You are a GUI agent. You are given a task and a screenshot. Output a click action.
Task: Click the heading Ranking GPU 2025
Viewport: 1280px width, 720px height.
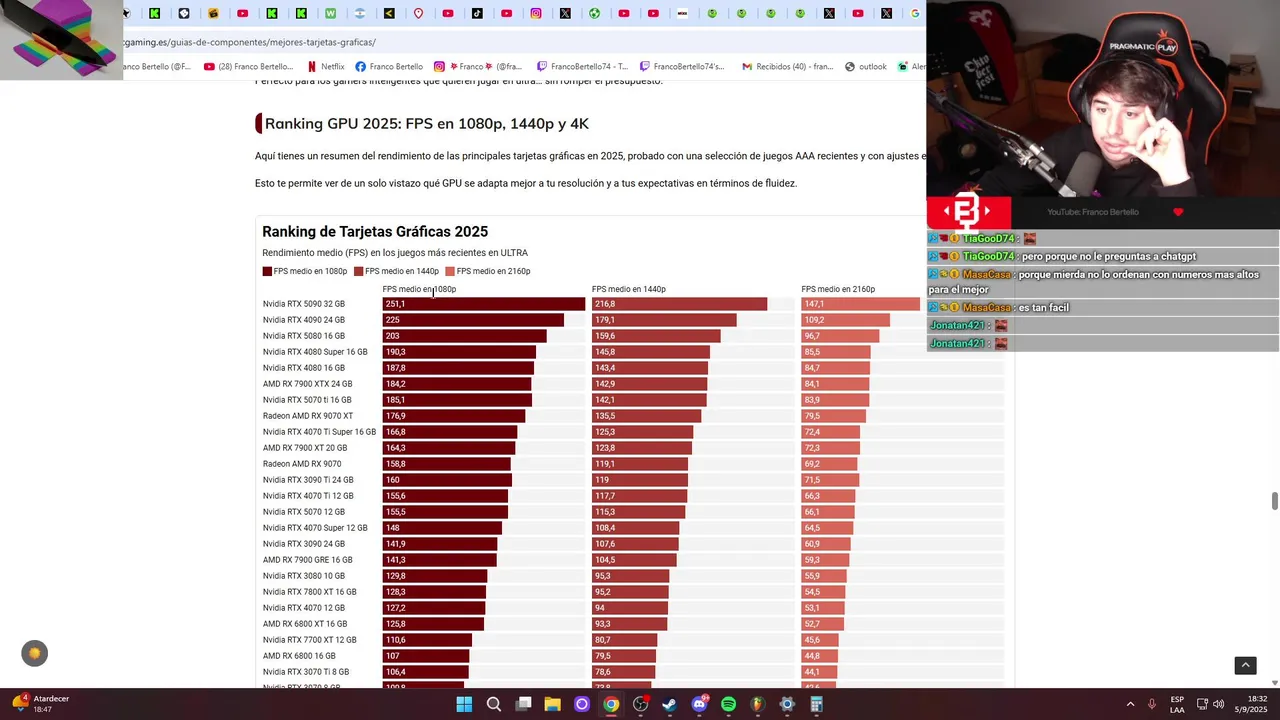coord(427,123)
